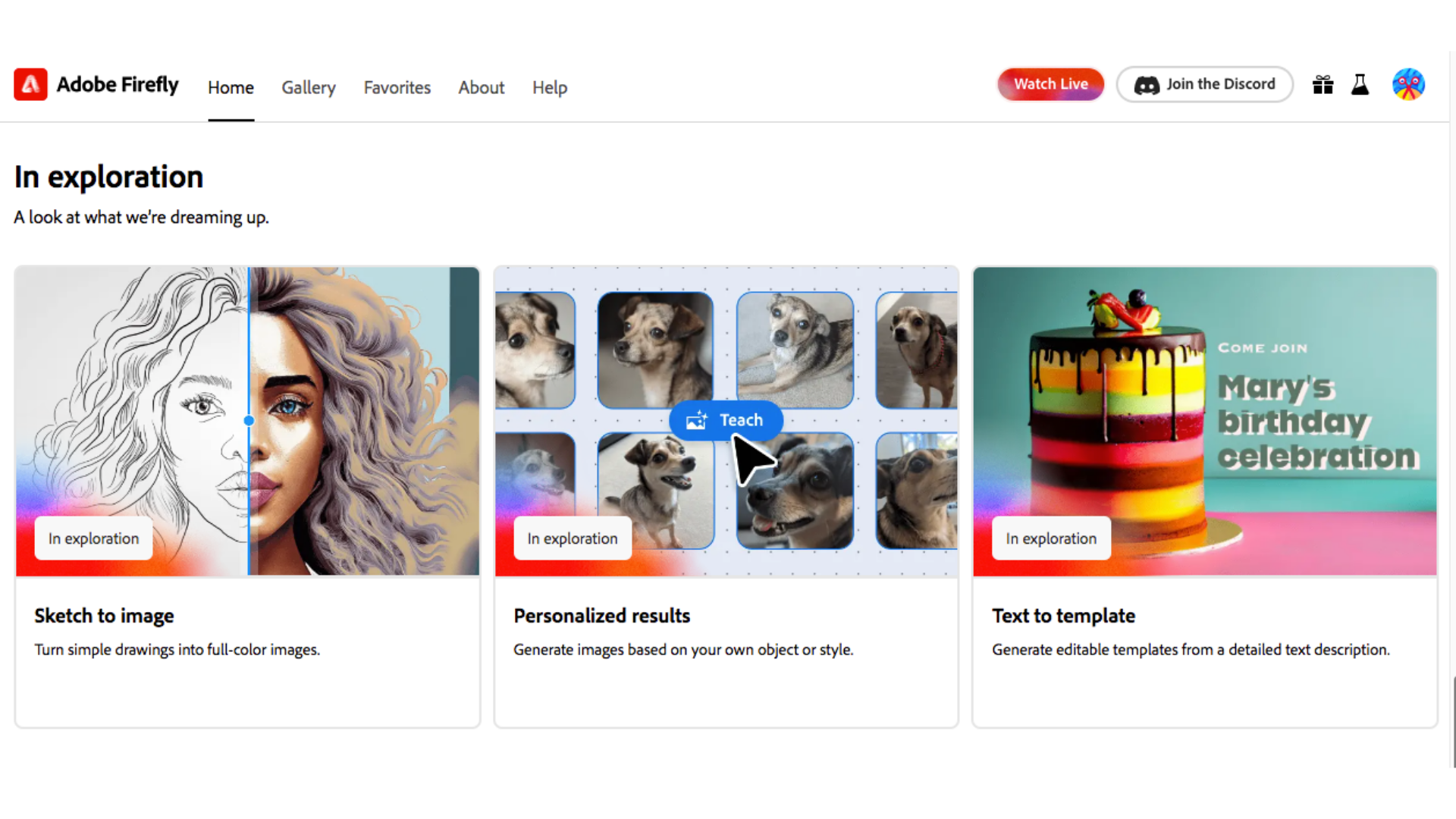
Task: Open the Help menu item
Action: (x=550, y=87)
